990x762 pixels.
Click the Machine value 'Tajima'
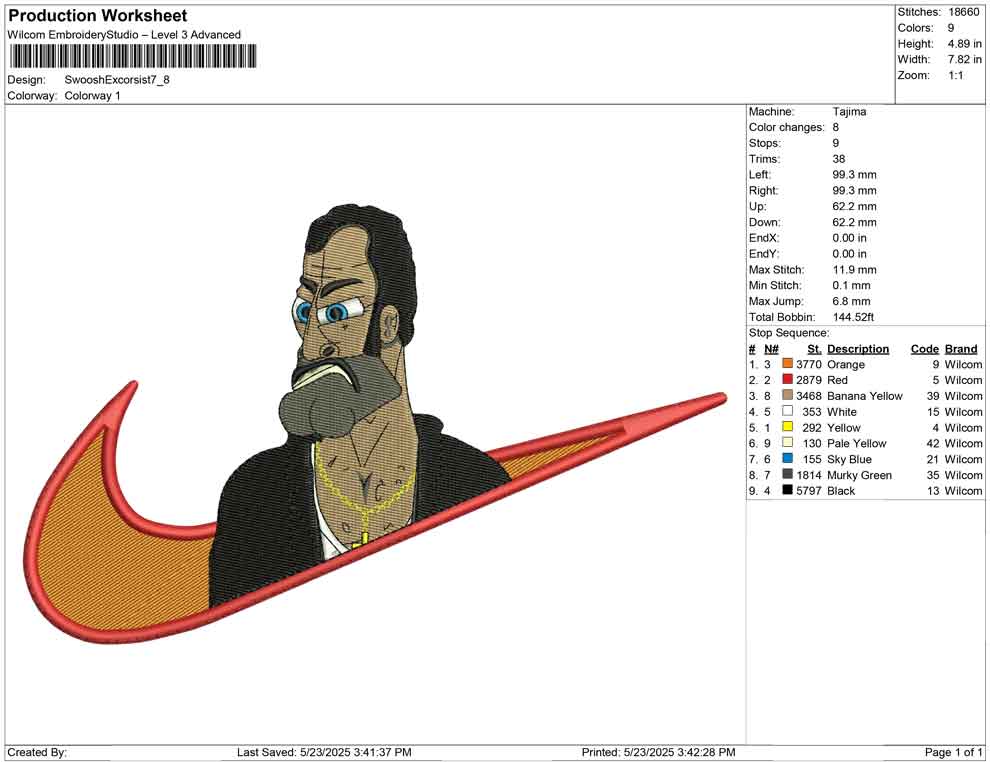pyautogui.click(x=849, y=112)
